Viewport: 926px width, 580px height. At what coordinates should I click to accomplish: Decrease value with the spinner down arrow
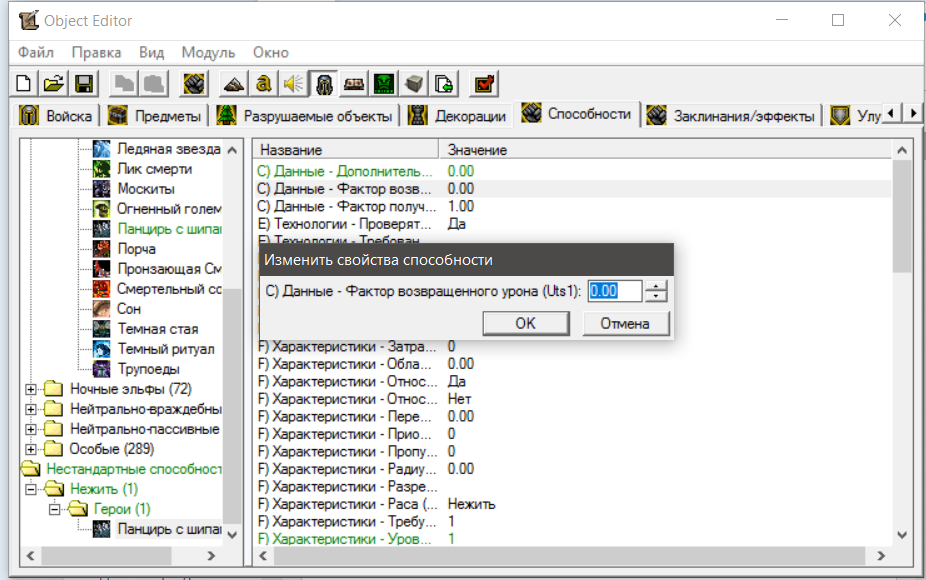pos(656,296)
